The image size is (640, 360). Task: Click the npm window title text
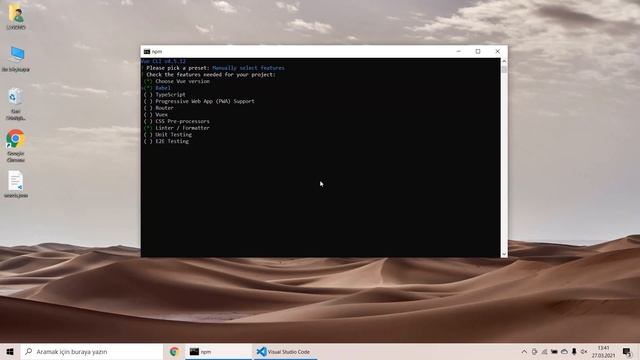pos(157,51)
